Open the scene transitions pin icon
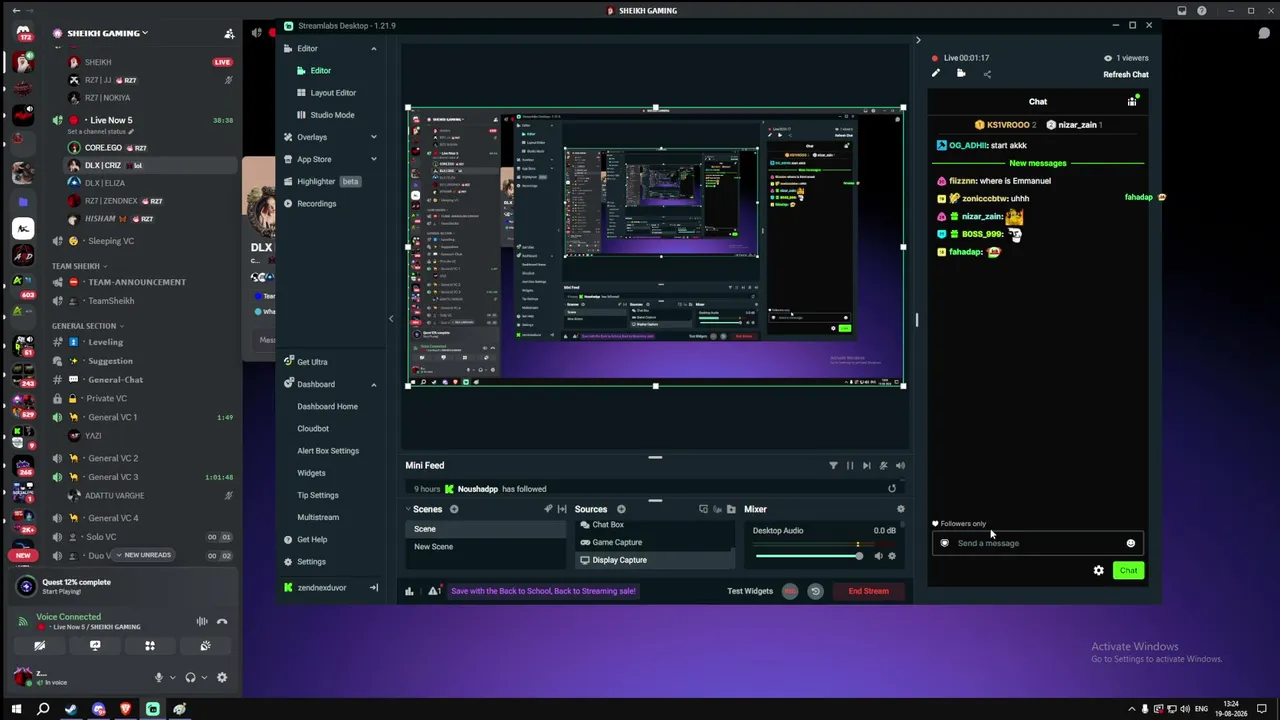 click(548, 509)
